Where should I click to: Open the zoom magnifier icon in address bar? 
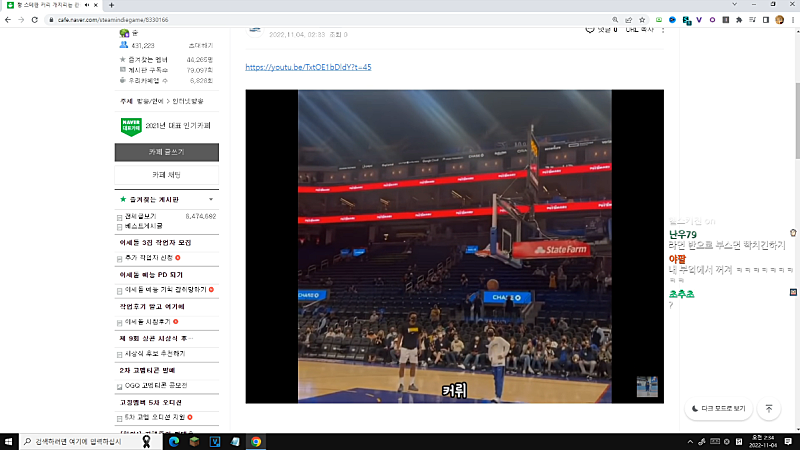[x=615, y=20]
